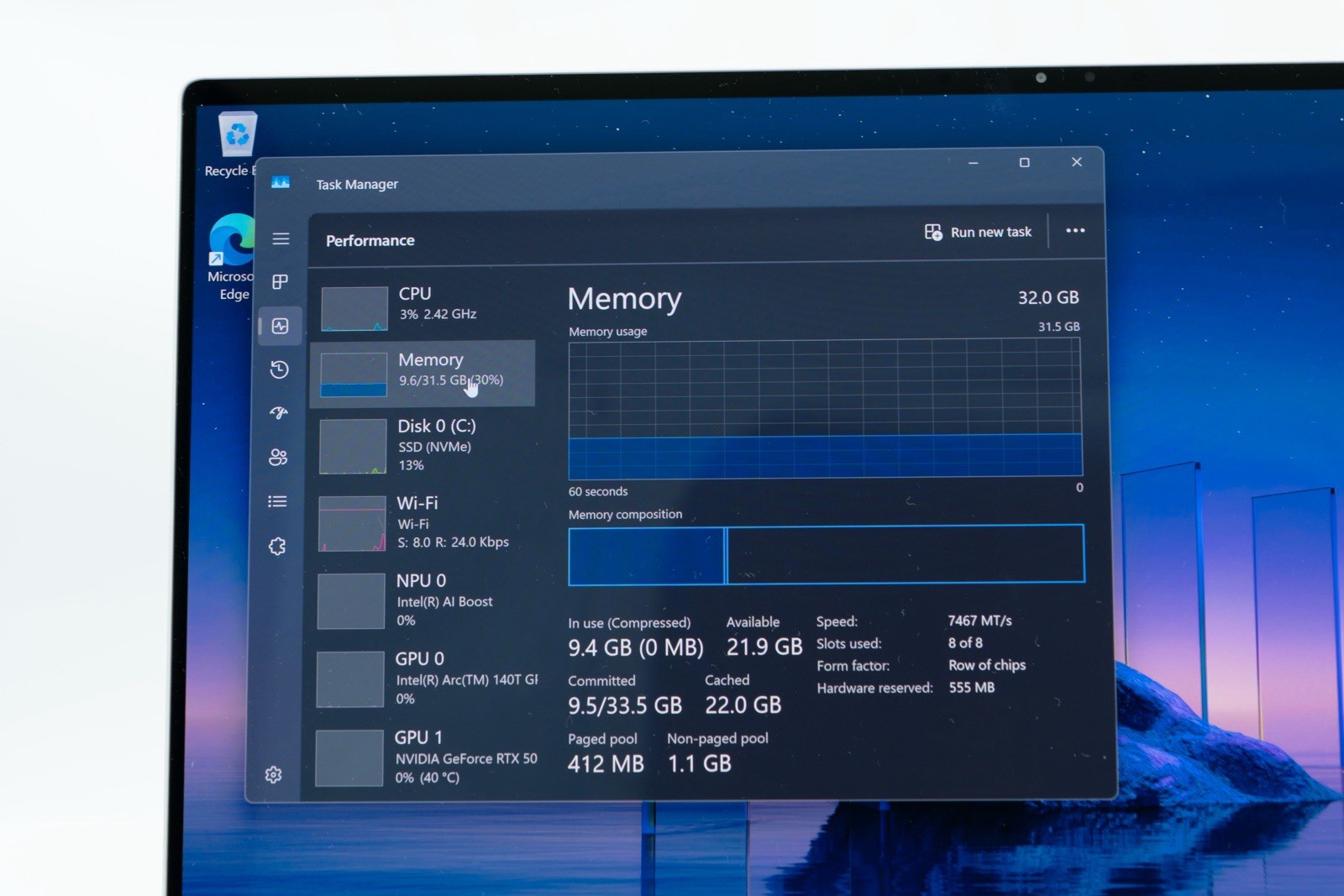
Task: Select the NPU 0 Intel AI Boost entry
Action: pyautogui.click(x=424, y=600)
